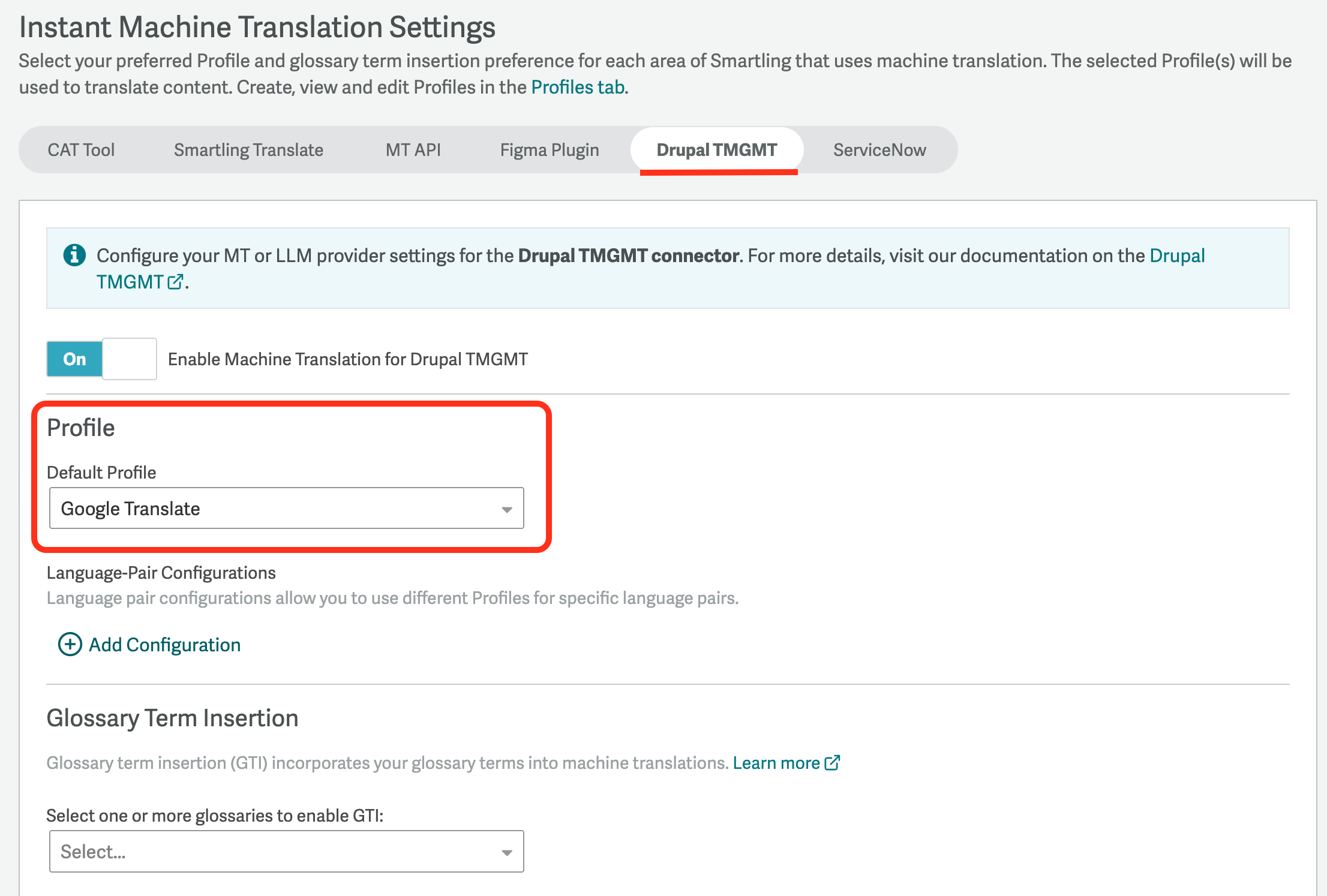The width and height of the screenshot is (1327, 896).
Task: Select the Drupal TMGMT tab
Action: click(717, 150)
